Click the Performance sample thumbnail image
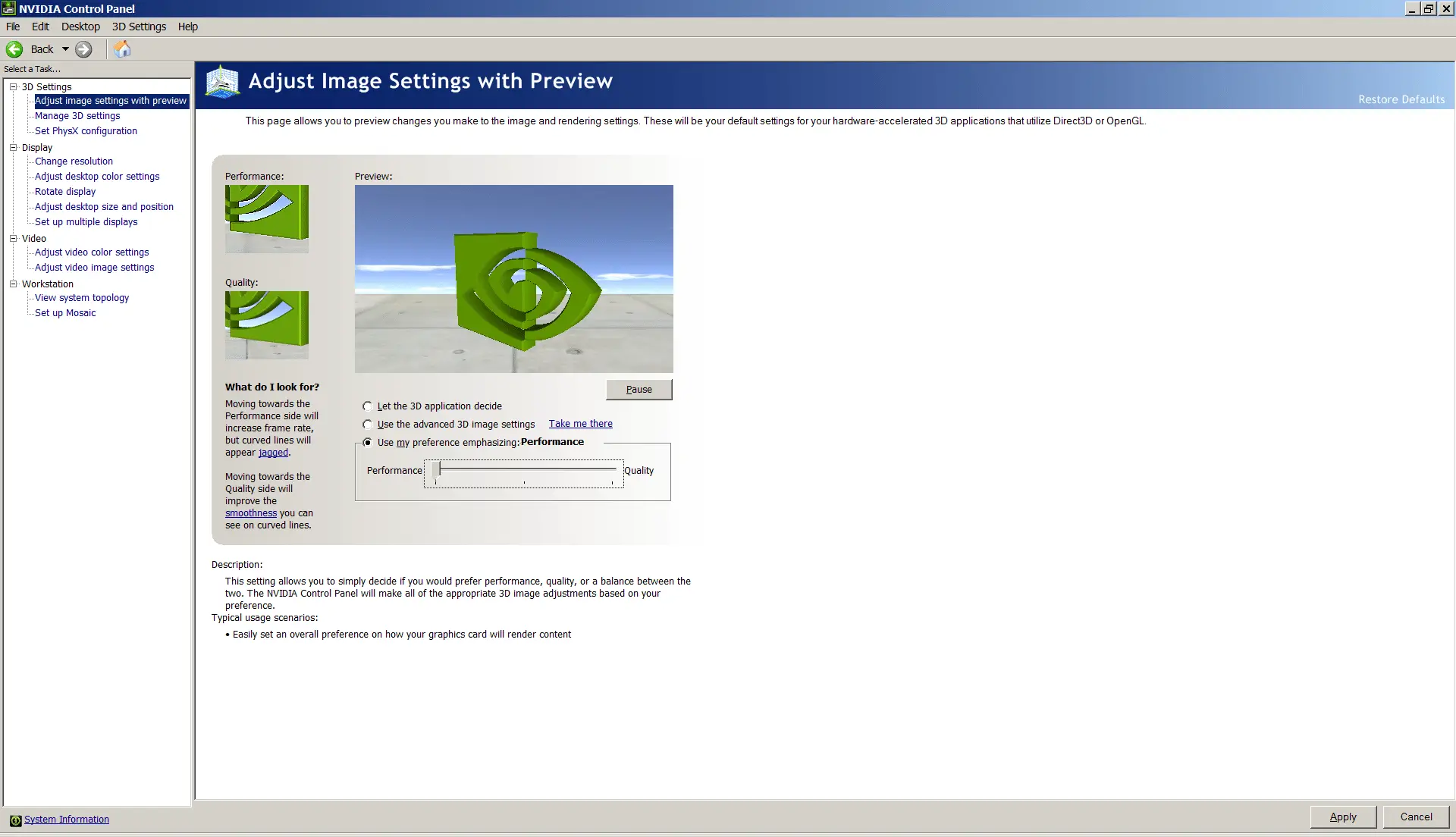1456x837 pixels. click(266, 219)
